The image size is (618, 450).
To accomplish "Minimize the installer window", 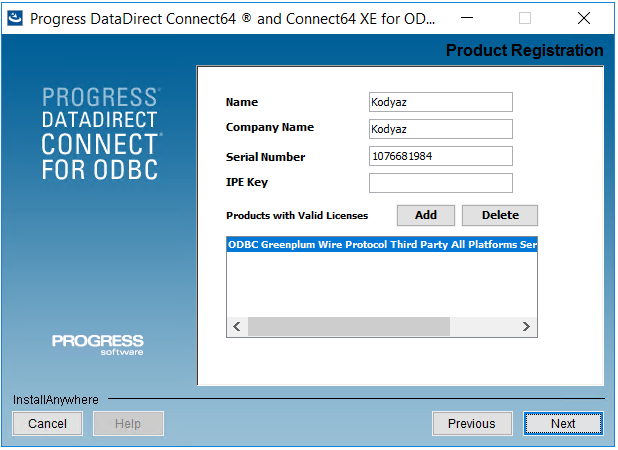I will click(467, 18).
